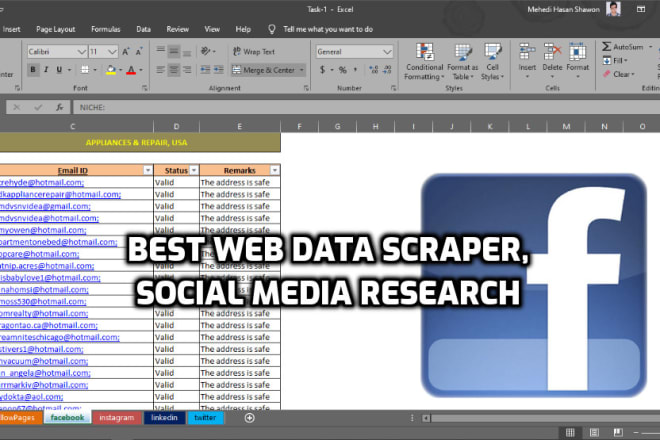
Task: Switch to the instagram sheet tab
Action: [116, 418]
